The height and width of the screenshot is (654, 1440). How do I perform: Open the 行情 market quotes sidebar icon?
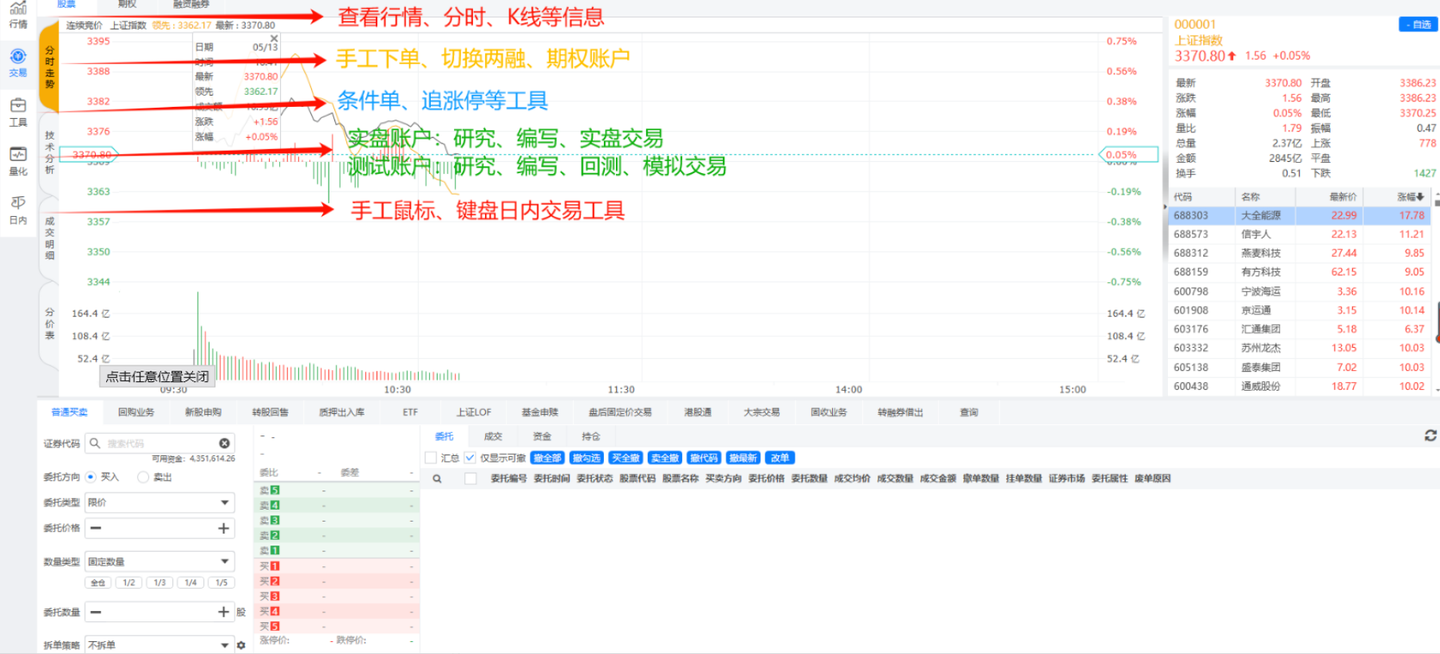point(17,13)
